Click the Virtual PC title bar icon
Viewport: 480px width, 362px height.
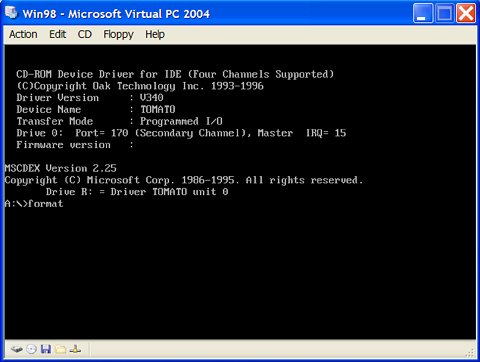click(12, 13)
